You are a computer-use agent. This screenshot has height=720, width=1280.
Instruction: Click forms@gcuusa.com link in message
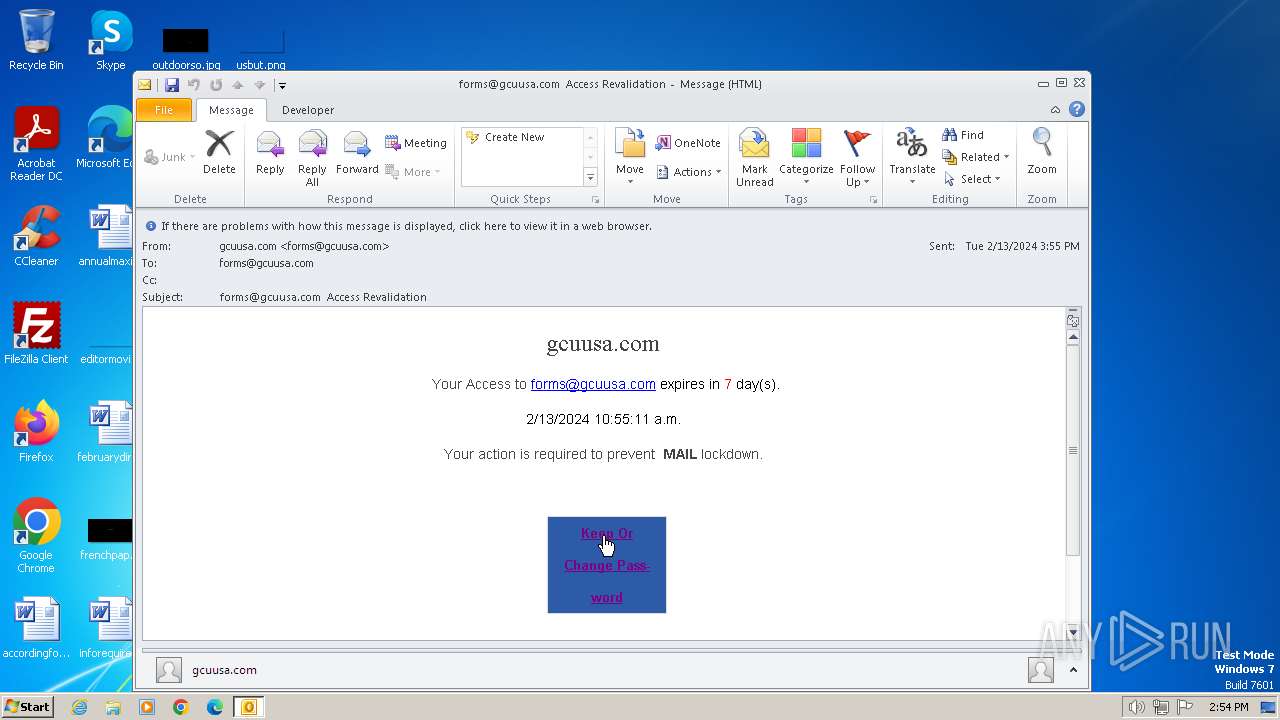coord(593,384)
